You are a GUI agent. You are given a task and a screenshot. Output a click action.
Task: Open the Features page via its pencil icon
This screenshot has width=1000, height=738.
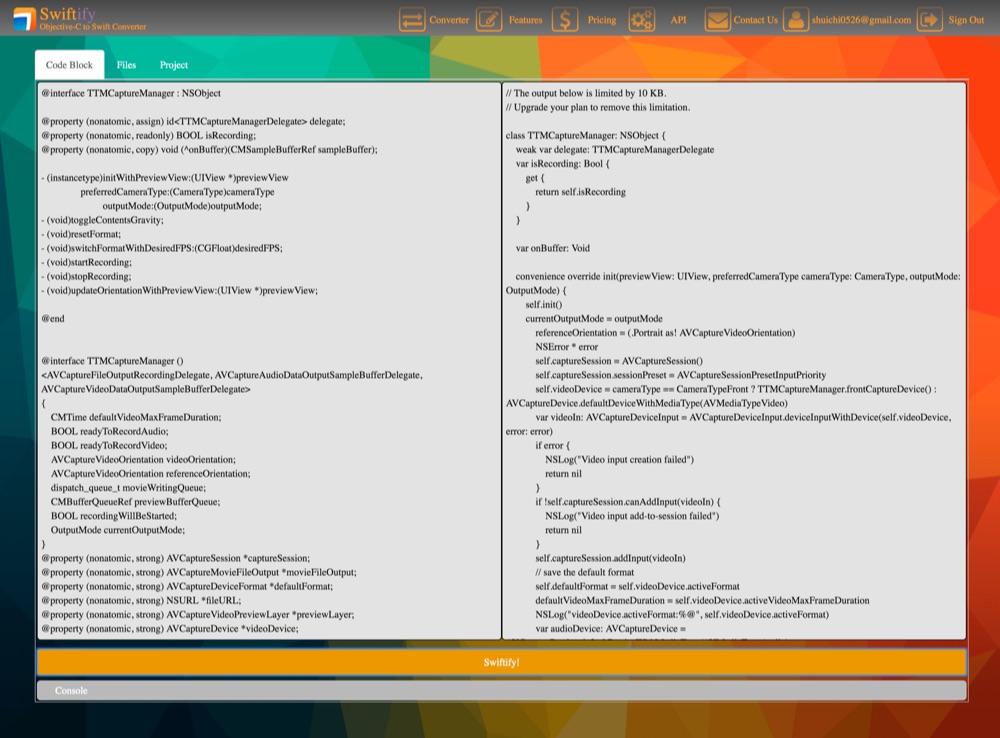(x=489, y=19)
